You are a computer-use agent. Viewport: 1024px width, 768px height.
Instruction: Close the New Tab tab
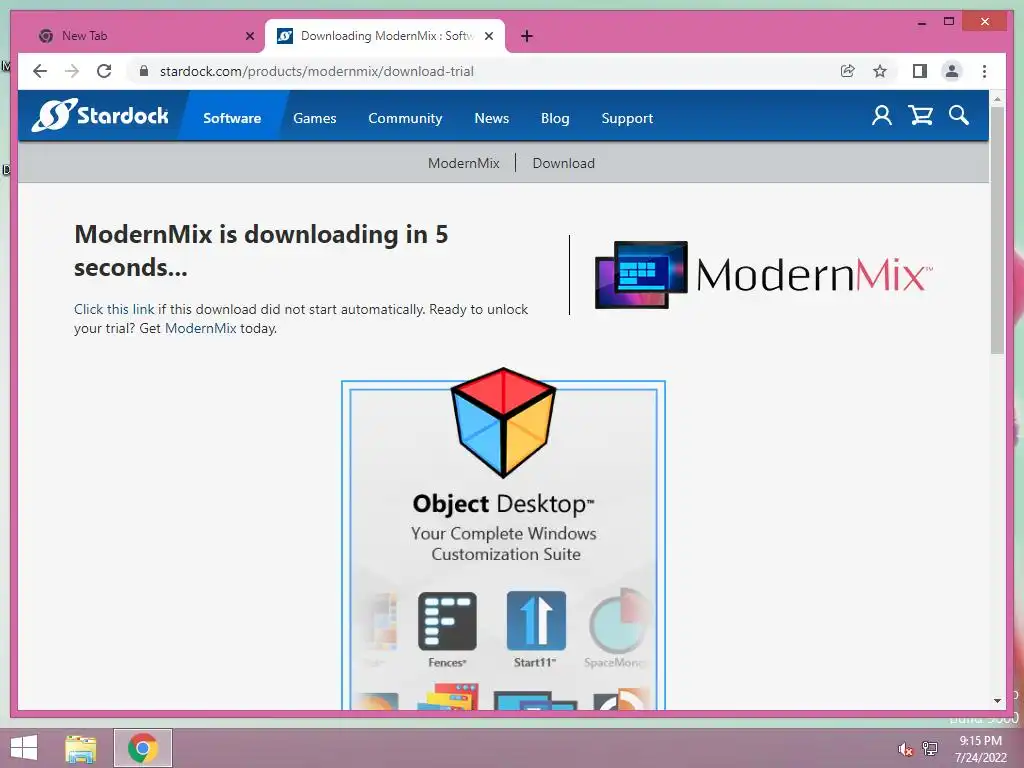[x=249, y=36]
